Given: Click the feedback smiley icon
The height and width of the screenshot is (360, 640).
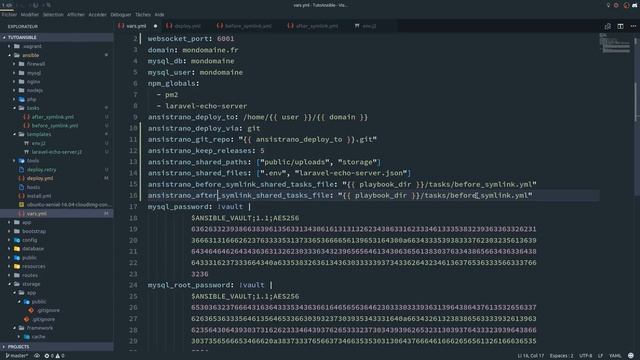Looking at the screenshot, I should [631, 356].
